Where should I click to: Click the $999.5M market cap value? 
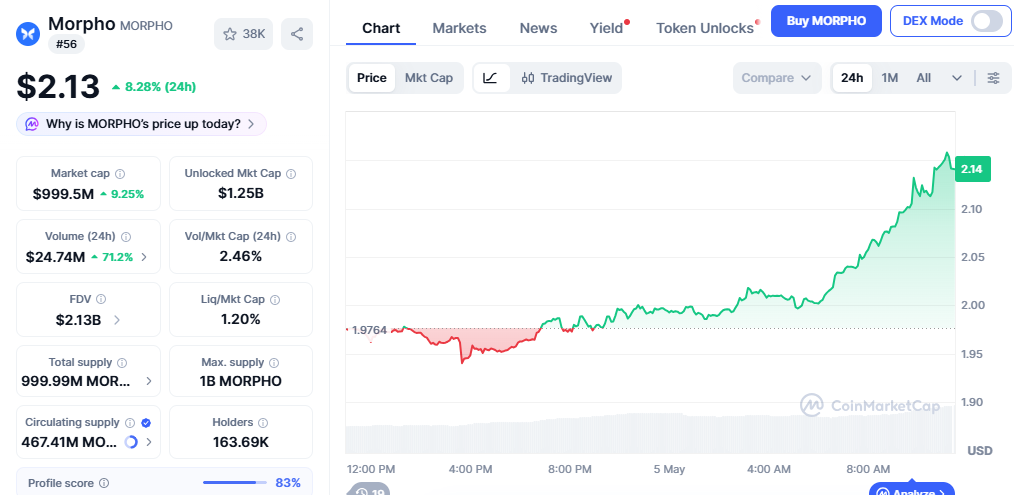pyautogui.click(x=63, y=193)
